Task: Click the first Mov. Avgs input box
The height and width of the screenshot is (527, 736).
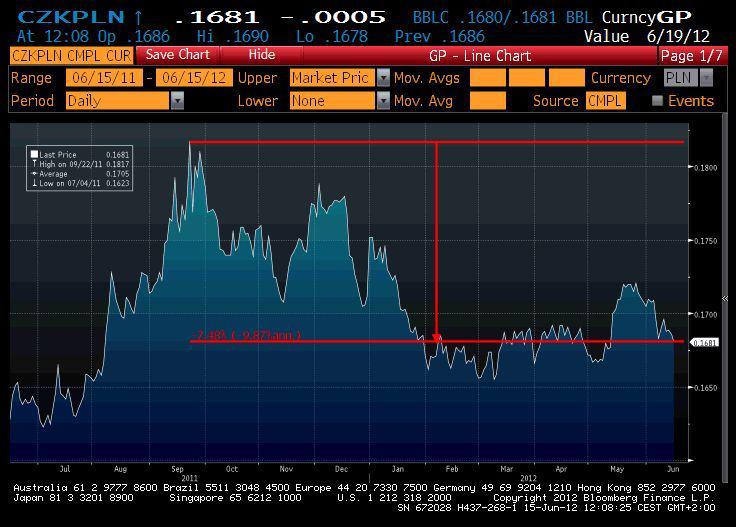Action: pos(487,78)
